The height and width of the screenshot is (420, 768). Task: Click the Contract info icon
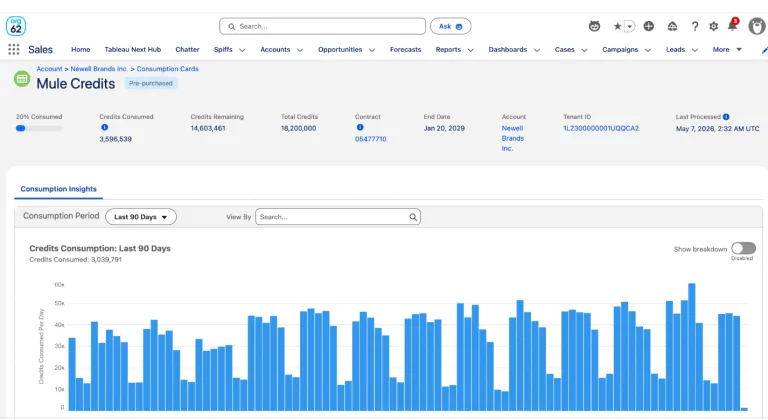360,127
